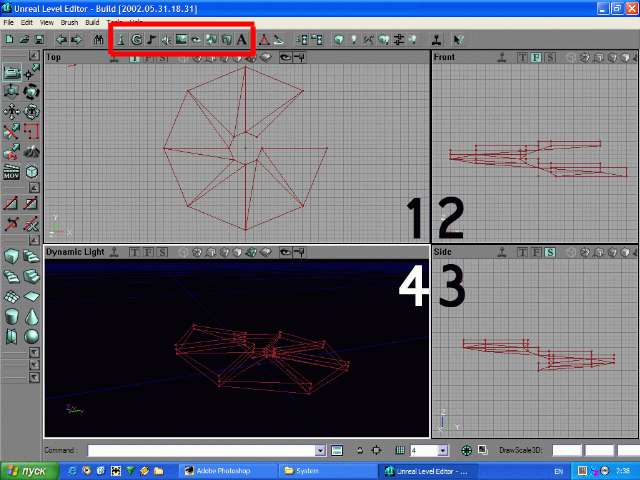Open the Start menu button
The width and height of the screenshot is (640, 480).
(29, 471)
